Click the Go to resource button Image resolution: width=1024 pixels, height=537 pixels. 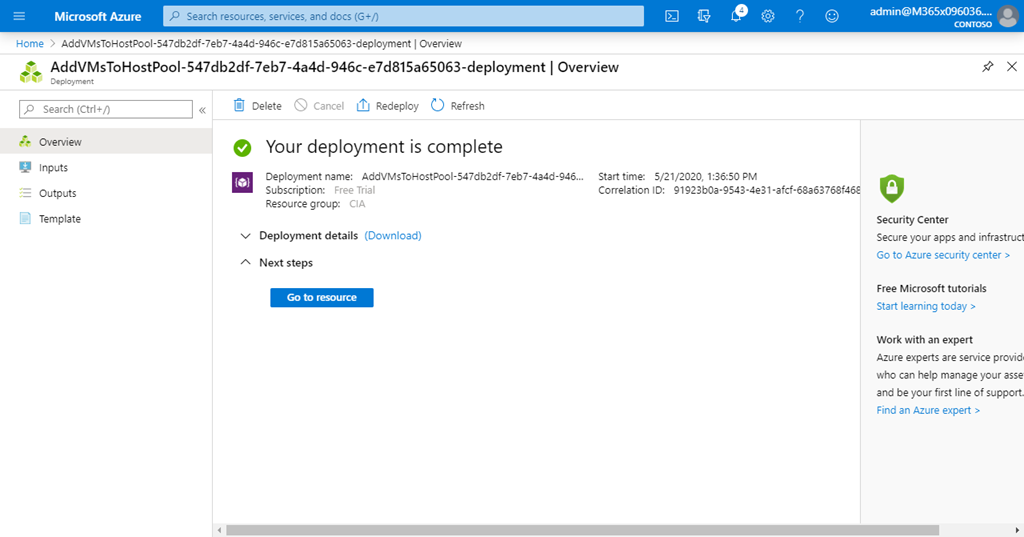321,297
